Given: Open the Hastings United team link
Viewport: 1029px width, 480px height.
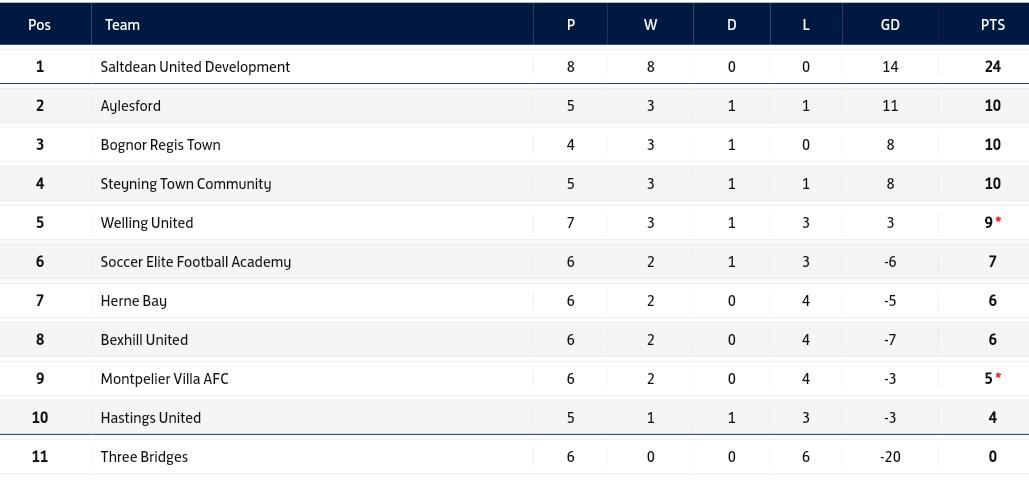Looking at the screenshot, I should (150, 418).
